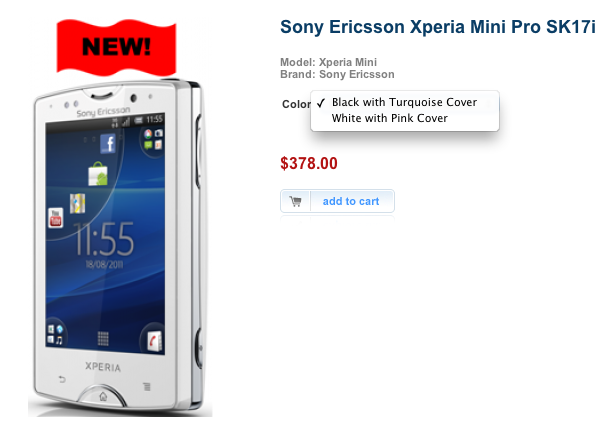
Task: Click the red NEW! banner
Action: [116, 47]
